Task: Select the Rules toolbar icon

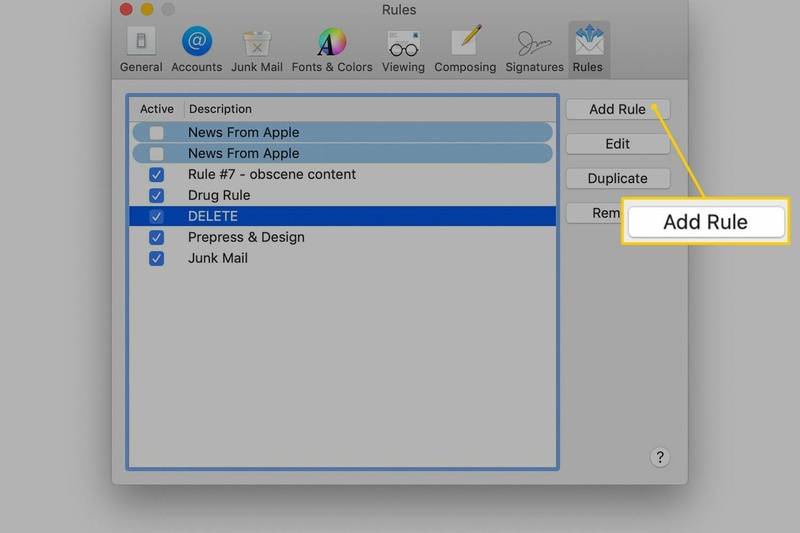Action: [x=588, y=49]
